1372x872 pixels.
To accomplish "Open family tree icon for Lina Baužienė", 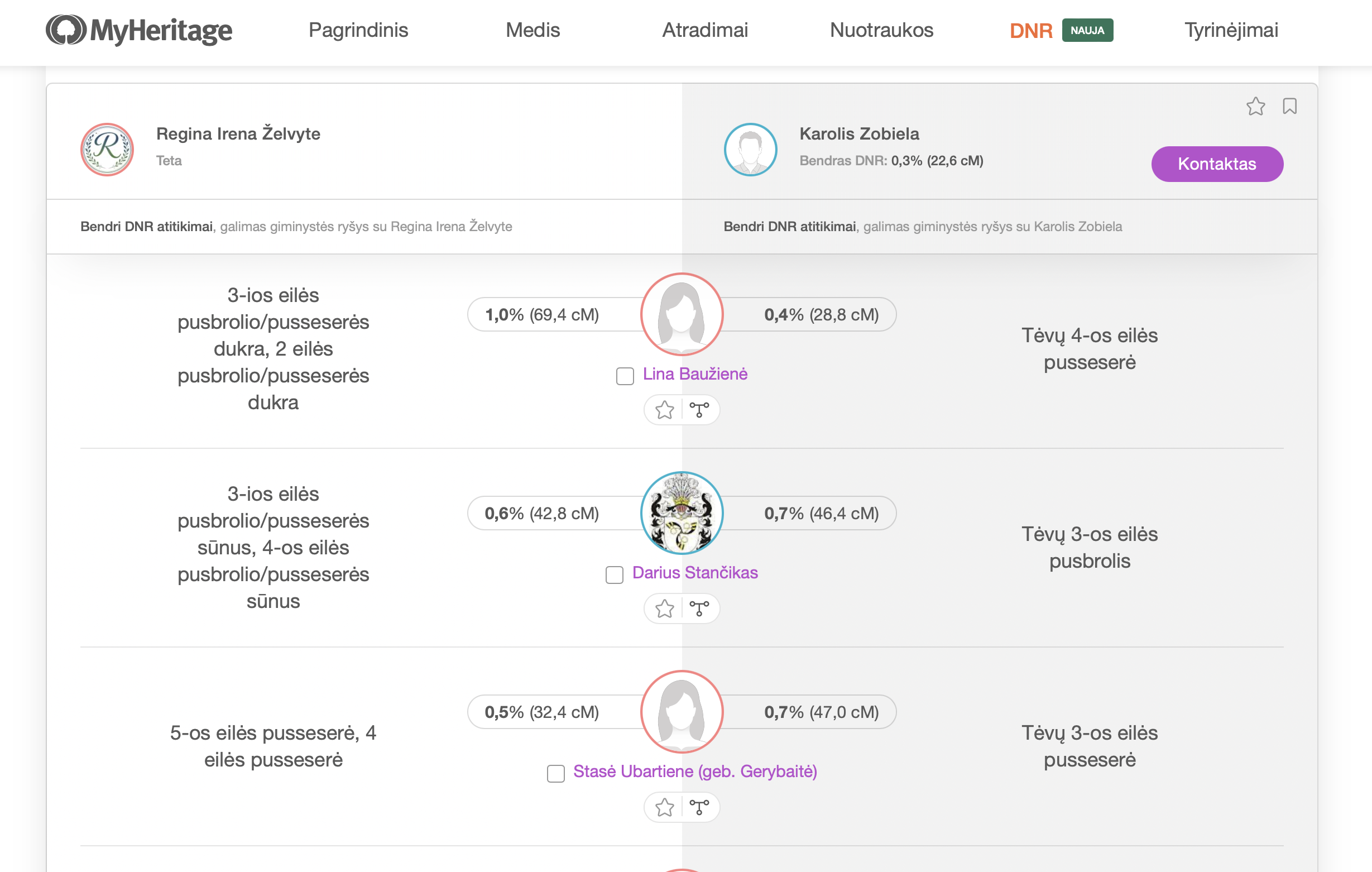I will coord(699,410).
